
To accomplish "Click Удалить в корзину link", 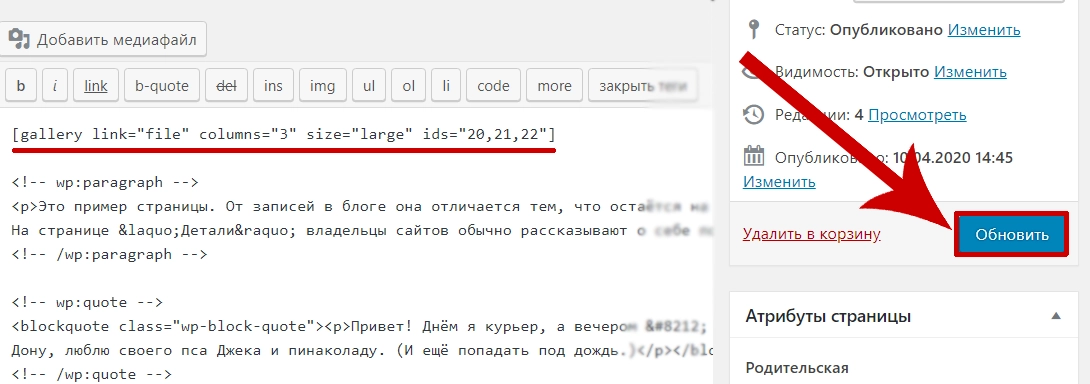I will click(x=812, y=234).
